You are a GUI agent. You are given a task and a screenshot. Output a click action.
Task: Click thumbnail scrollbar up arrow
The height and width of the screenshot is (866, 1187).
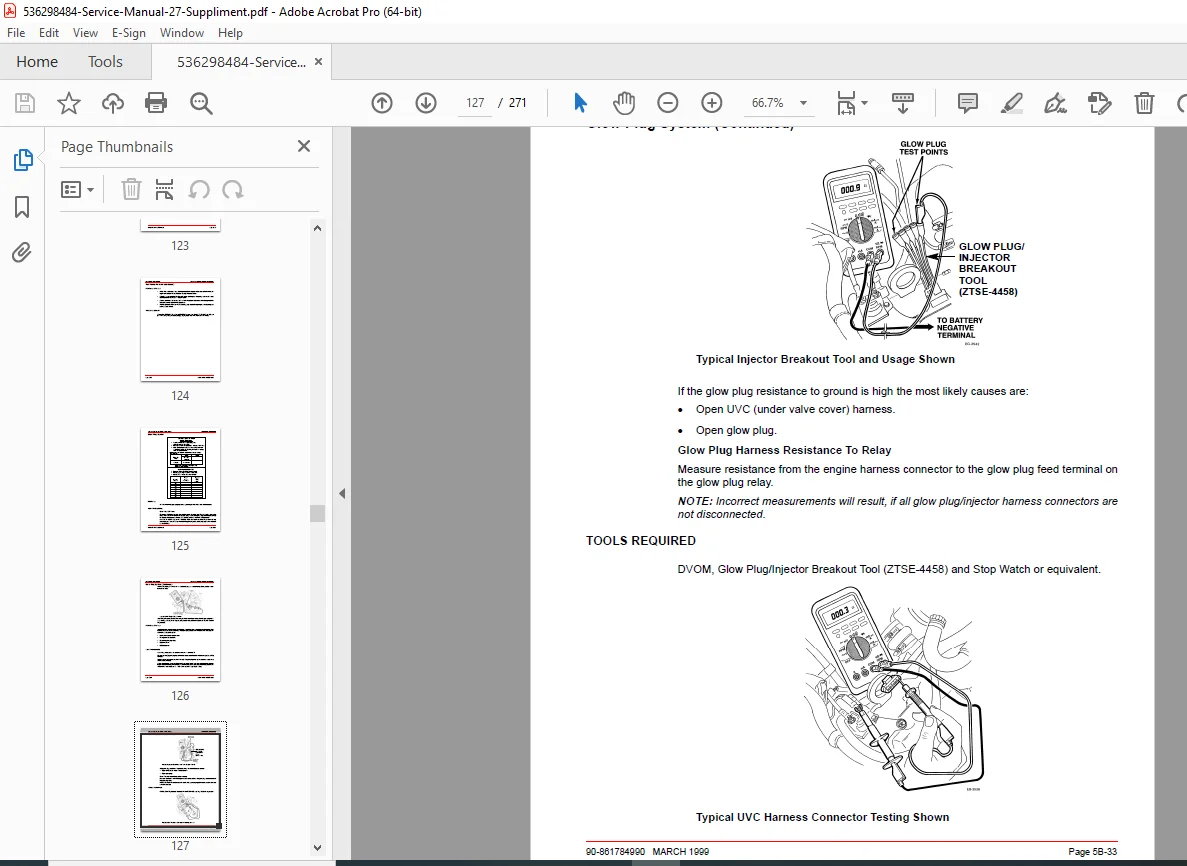click(x=317, y=228)
